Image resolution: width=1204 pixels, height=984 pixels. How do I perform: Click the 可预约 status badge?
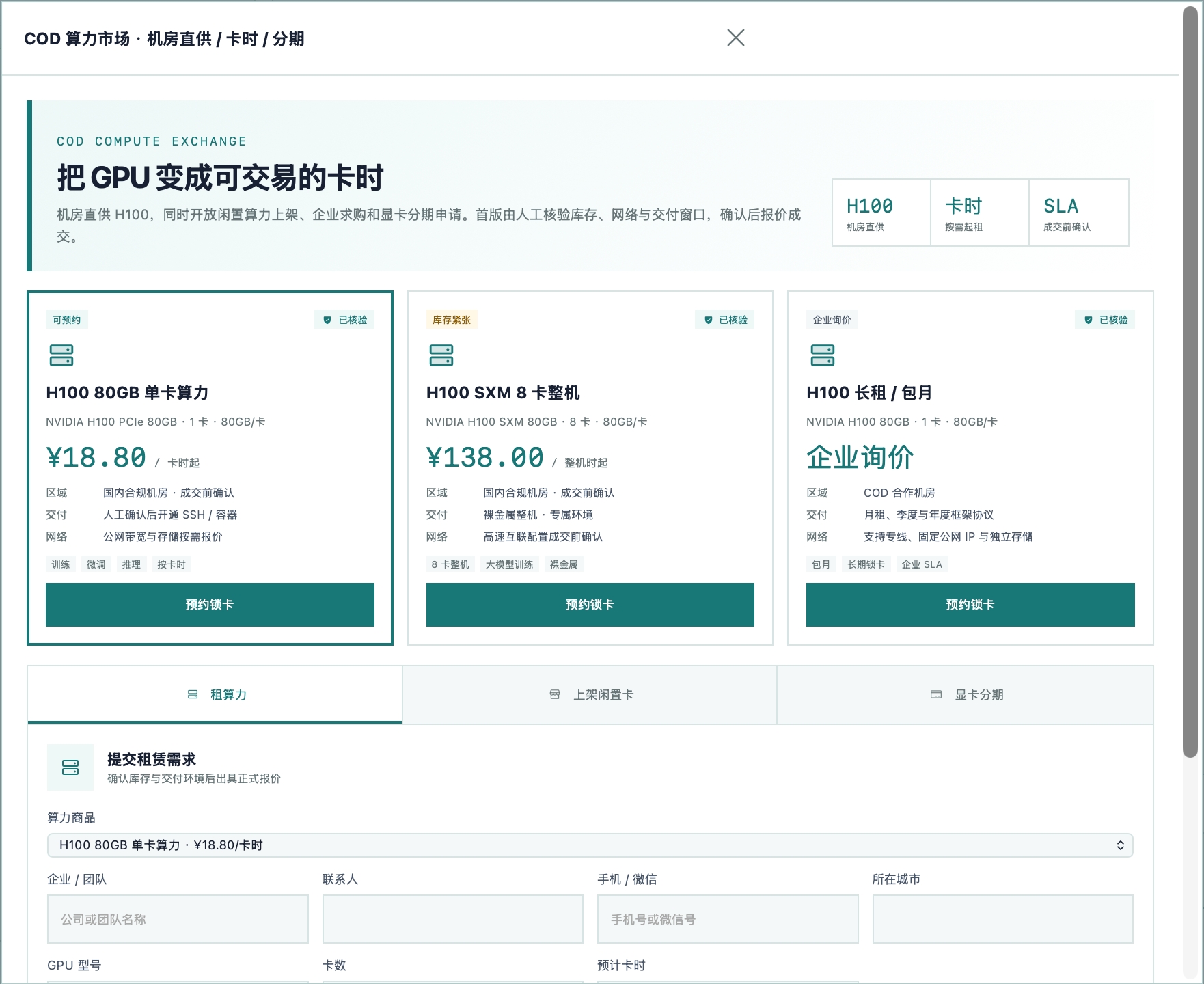(67, 320)
